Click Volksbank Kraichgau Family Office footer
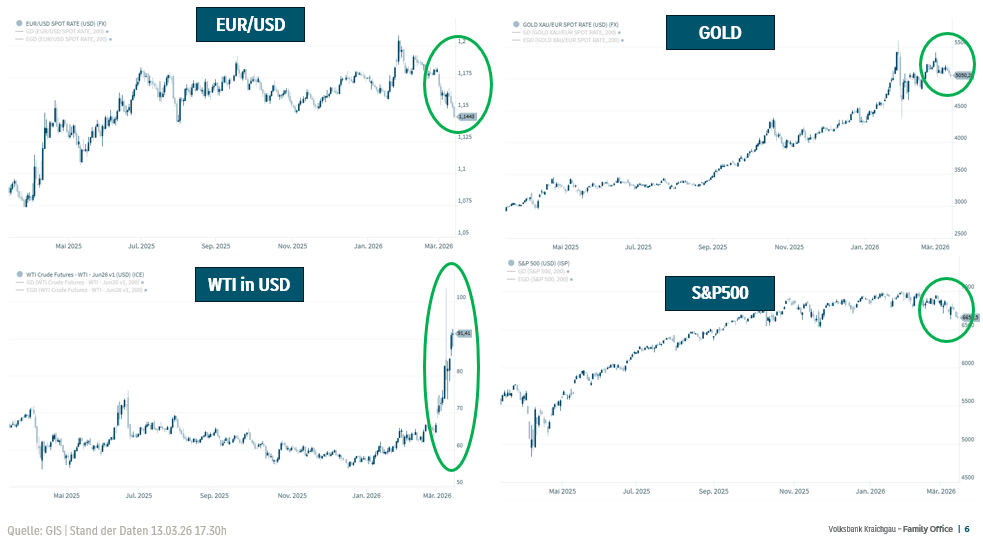Viewport: 983px width, 547px height. (x=890, y=529)
